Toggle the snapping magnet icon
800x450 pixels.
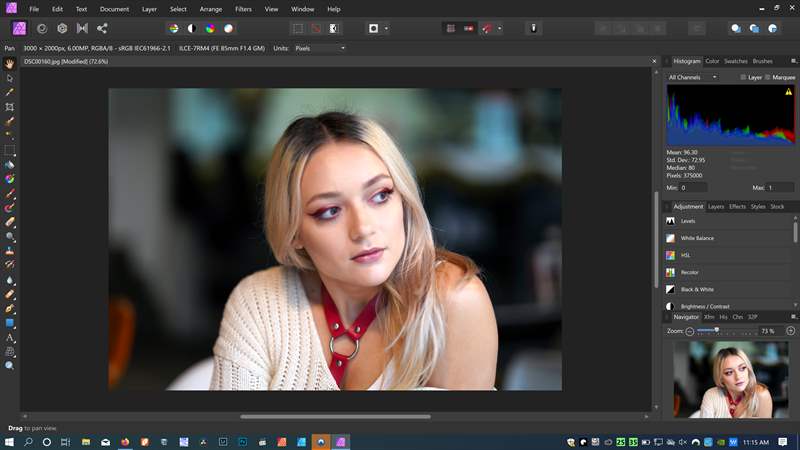coord(487,29)
